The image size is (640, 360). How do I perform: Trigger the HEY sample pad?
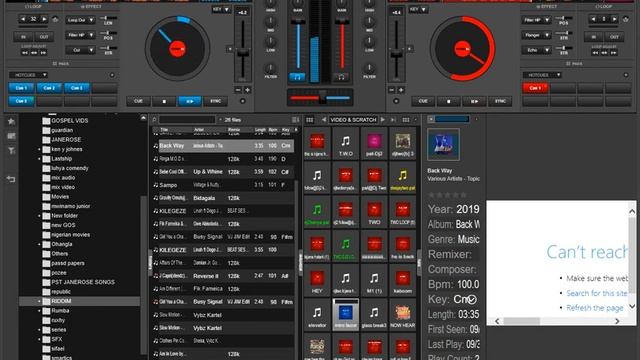coord(317,281)
